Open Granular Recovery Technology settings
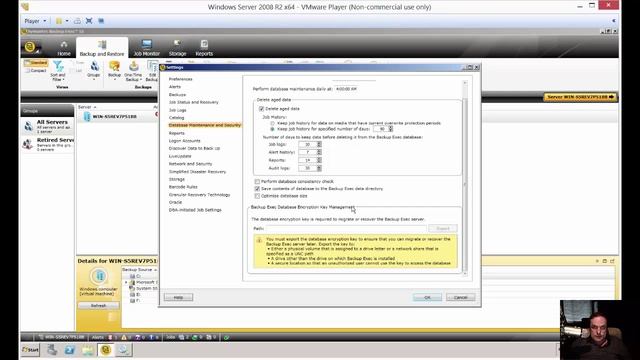The height and width of the screenshot is (360, 640). 199,195
